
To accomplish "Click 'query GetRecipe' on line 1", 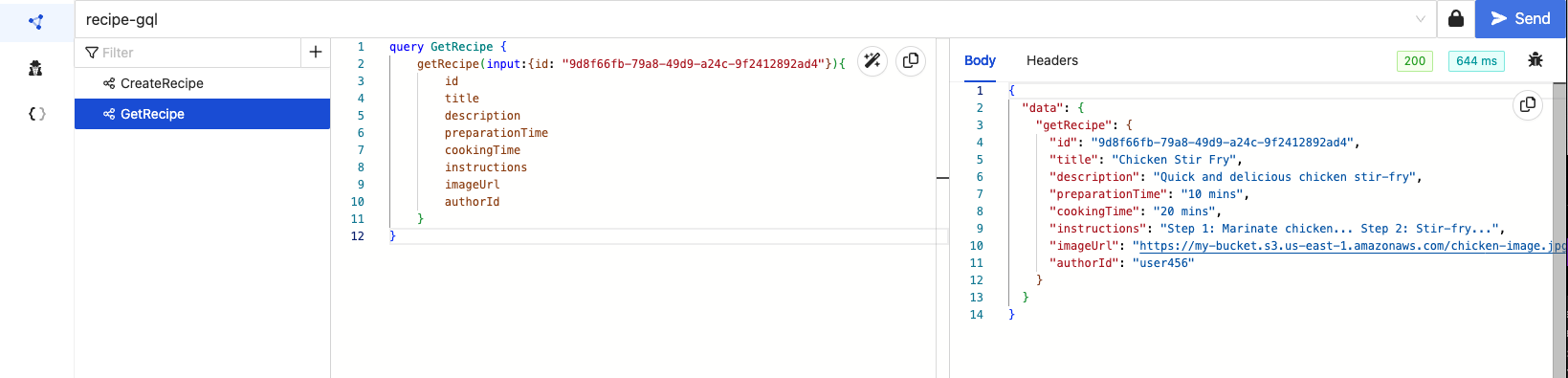I will click(x=441, y=47).
